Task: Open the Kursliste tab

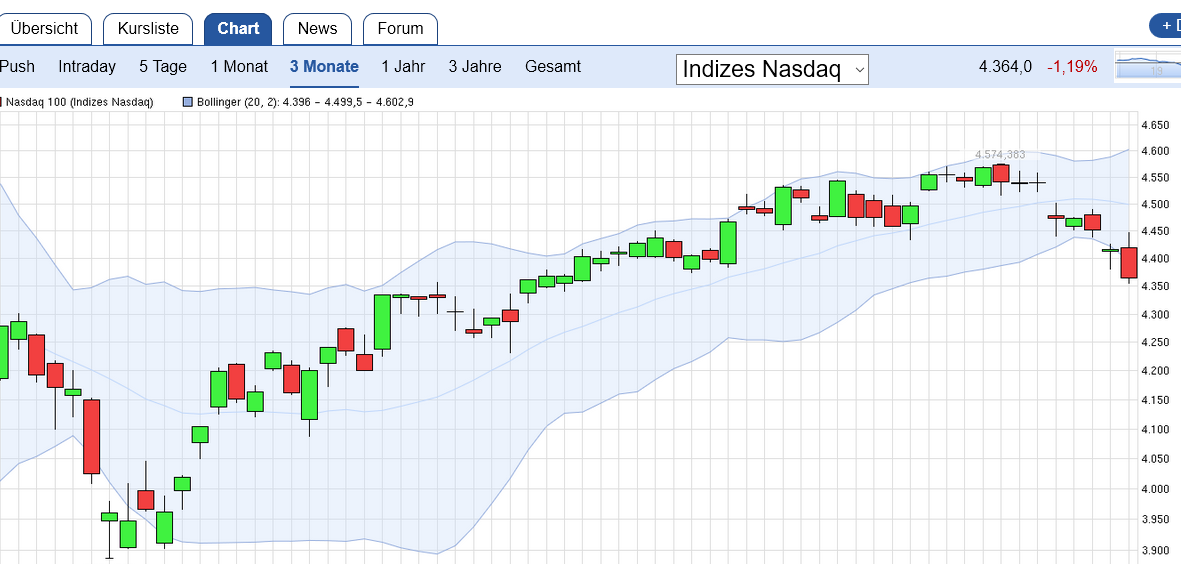Action: tap(148, 29)
